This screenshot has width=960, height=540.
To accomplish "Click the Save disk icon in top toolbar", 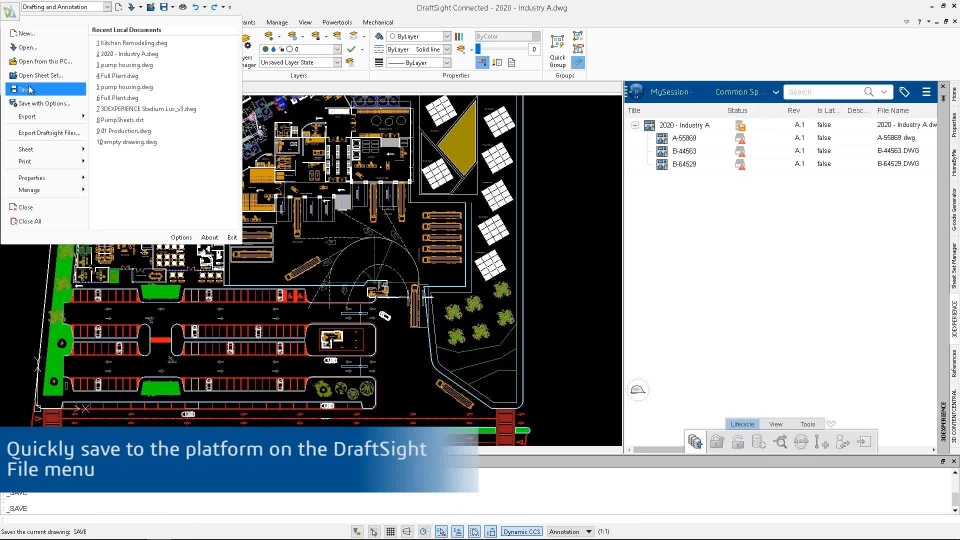I will pyautogui.click(x=163, y=7).
